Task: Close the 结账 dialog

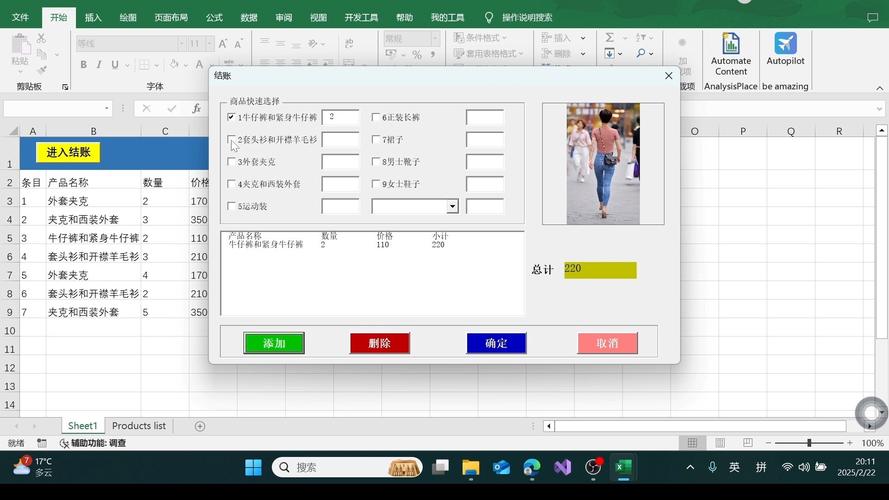Action: (668, 75)
